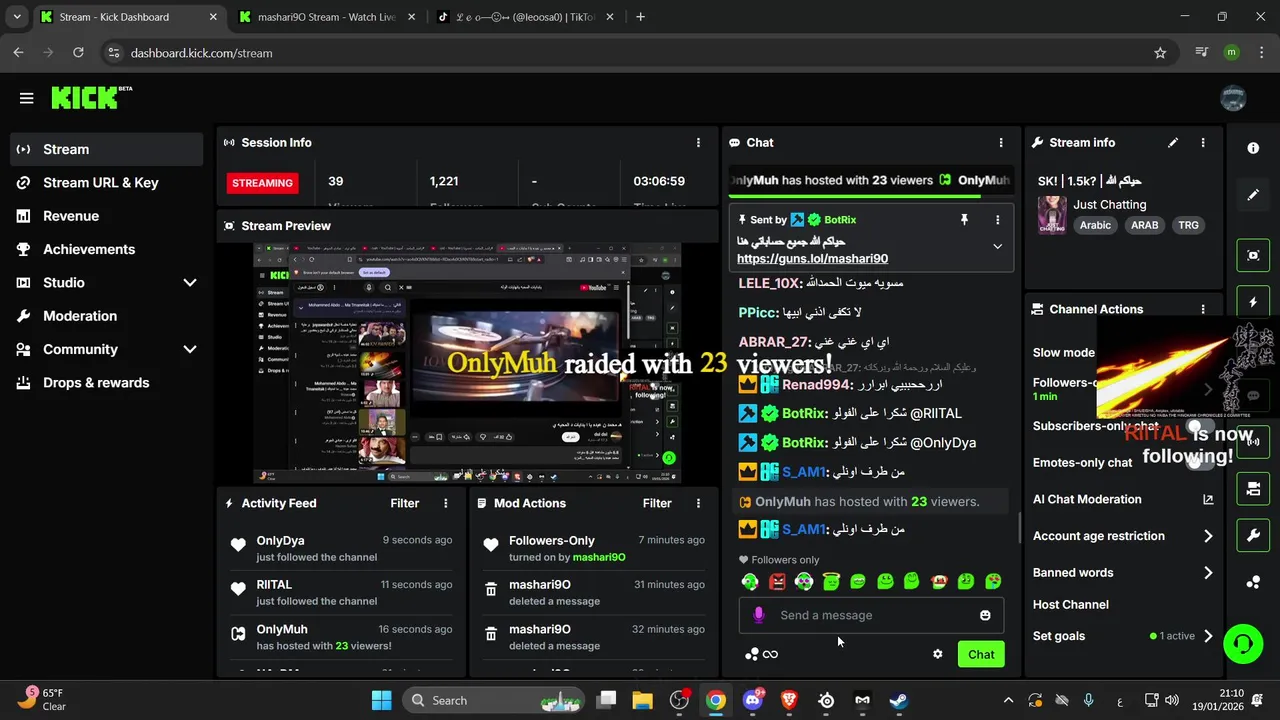
Task: Click Host Channel action
Action: point(1070,604)
